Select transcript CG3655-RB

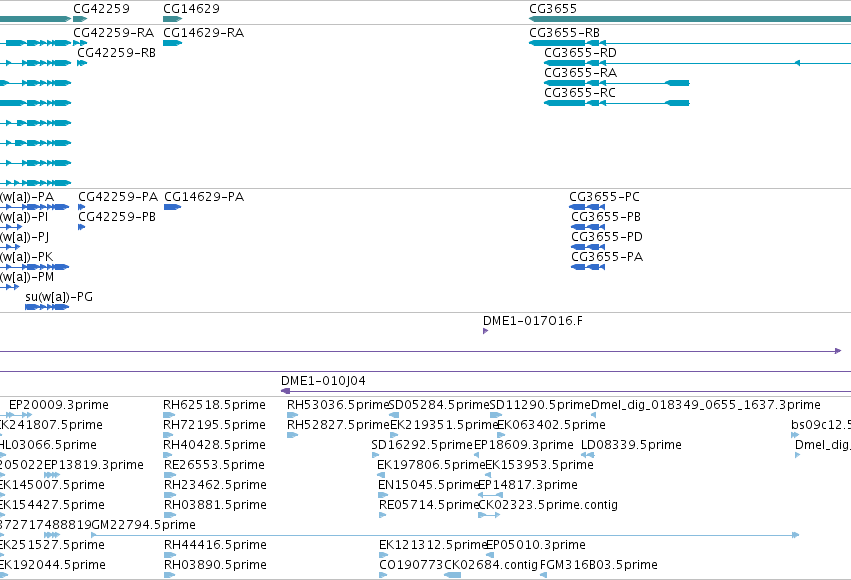coord(564,33)
